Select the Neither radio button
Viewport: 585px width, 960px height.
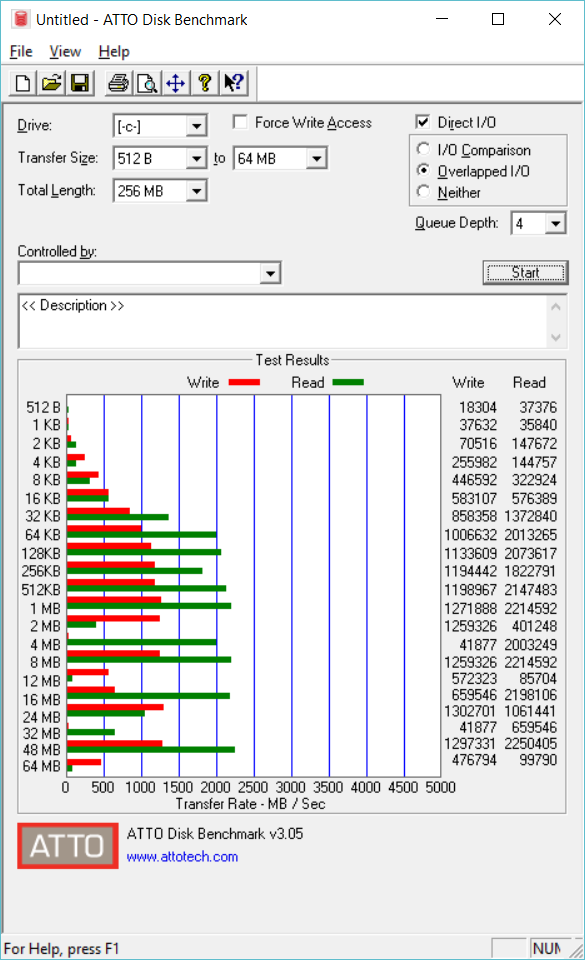tap(423, 192)
